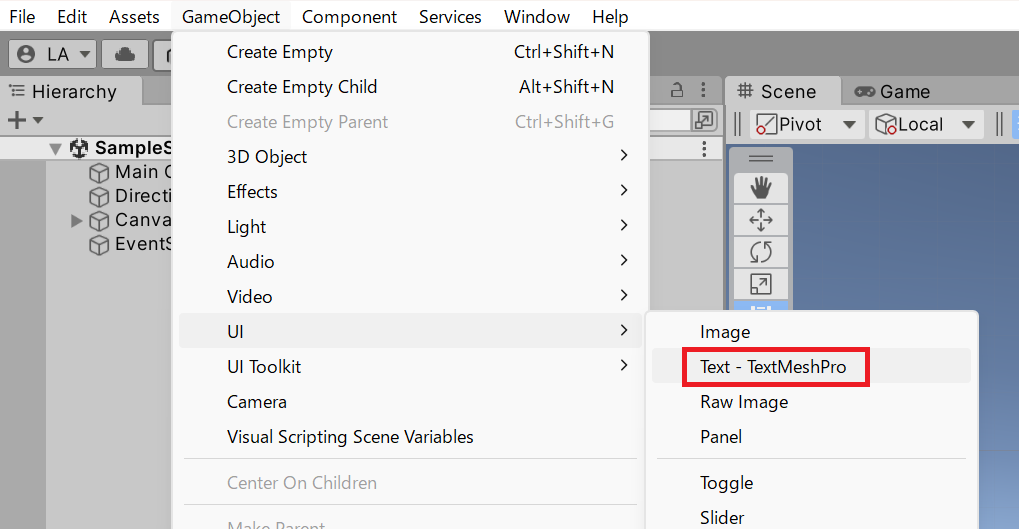Close the GameObject menu in menu bar
The image size is (1019, 529).
(x=231, y=16)
